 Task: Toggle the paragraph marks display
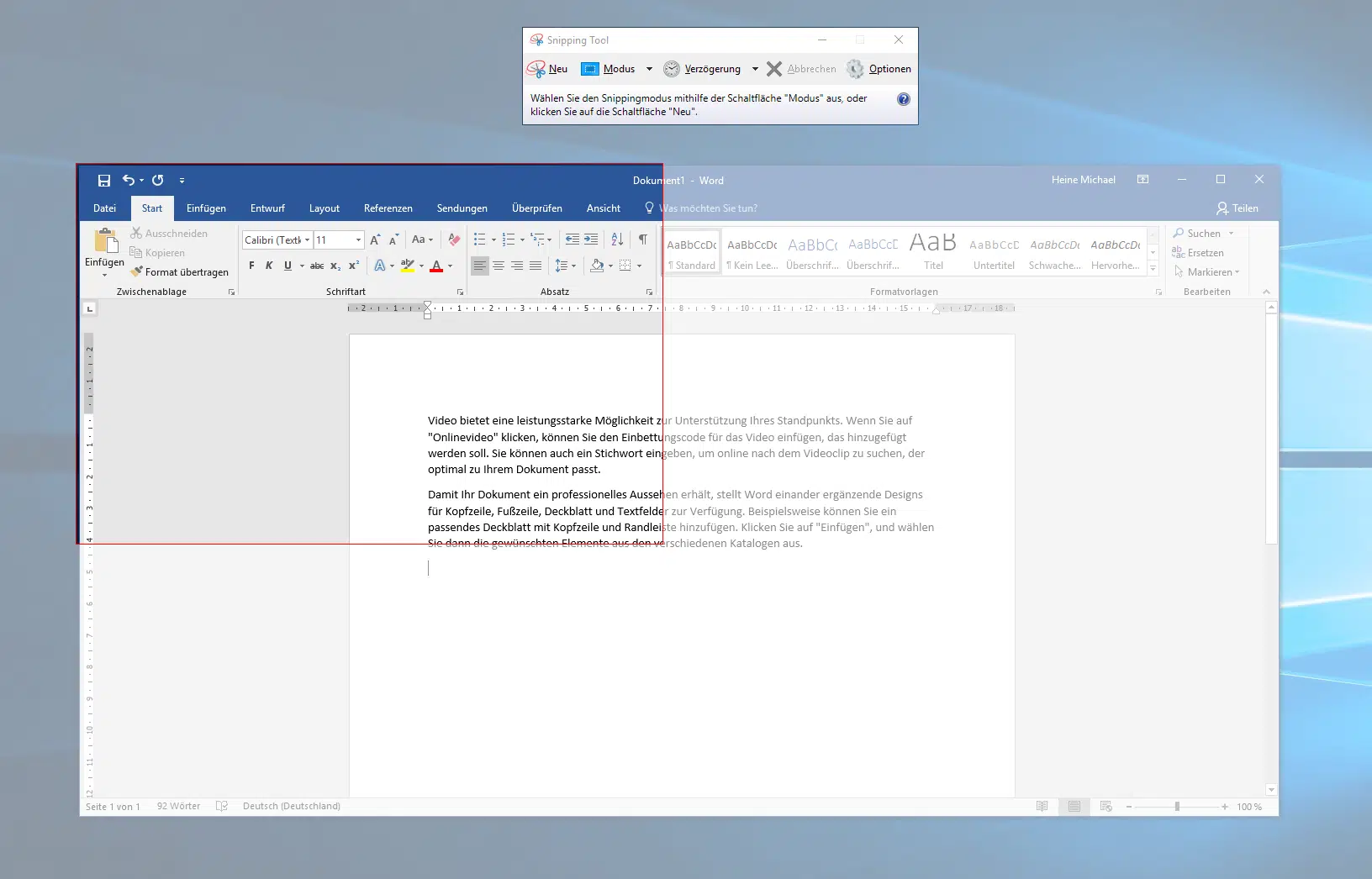(643, 239)
